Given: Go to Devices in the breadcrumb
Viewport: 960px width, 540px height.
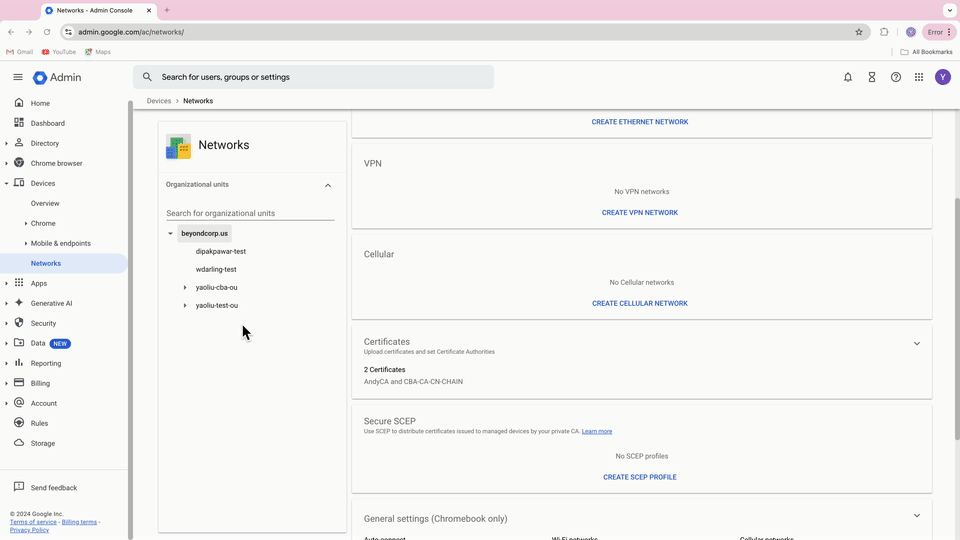Looking at the screenshot, I should click(x=159, y=101).
